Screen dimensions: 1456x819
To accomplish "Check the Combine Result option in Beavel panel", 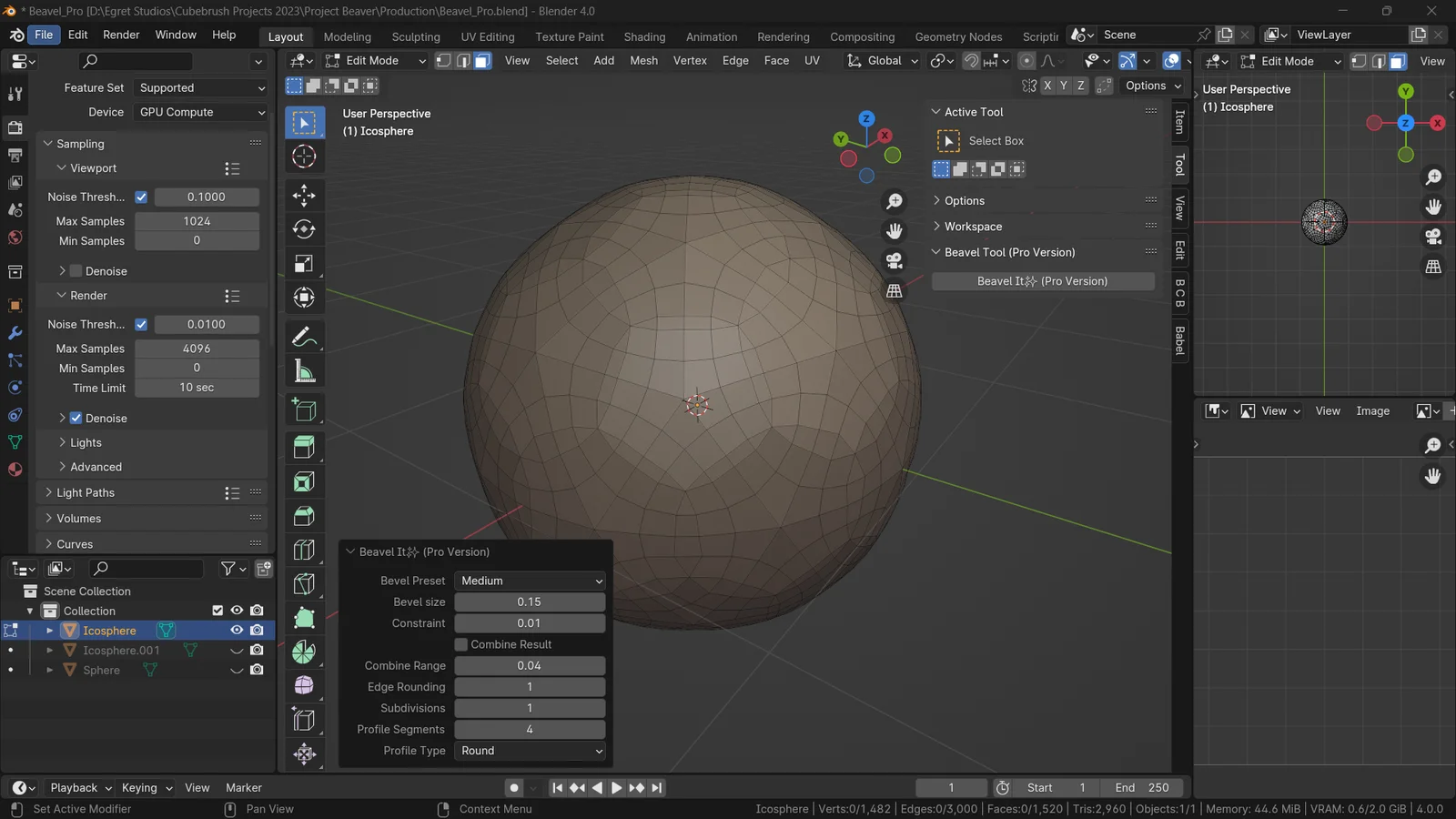I will [x=461, y=644].
